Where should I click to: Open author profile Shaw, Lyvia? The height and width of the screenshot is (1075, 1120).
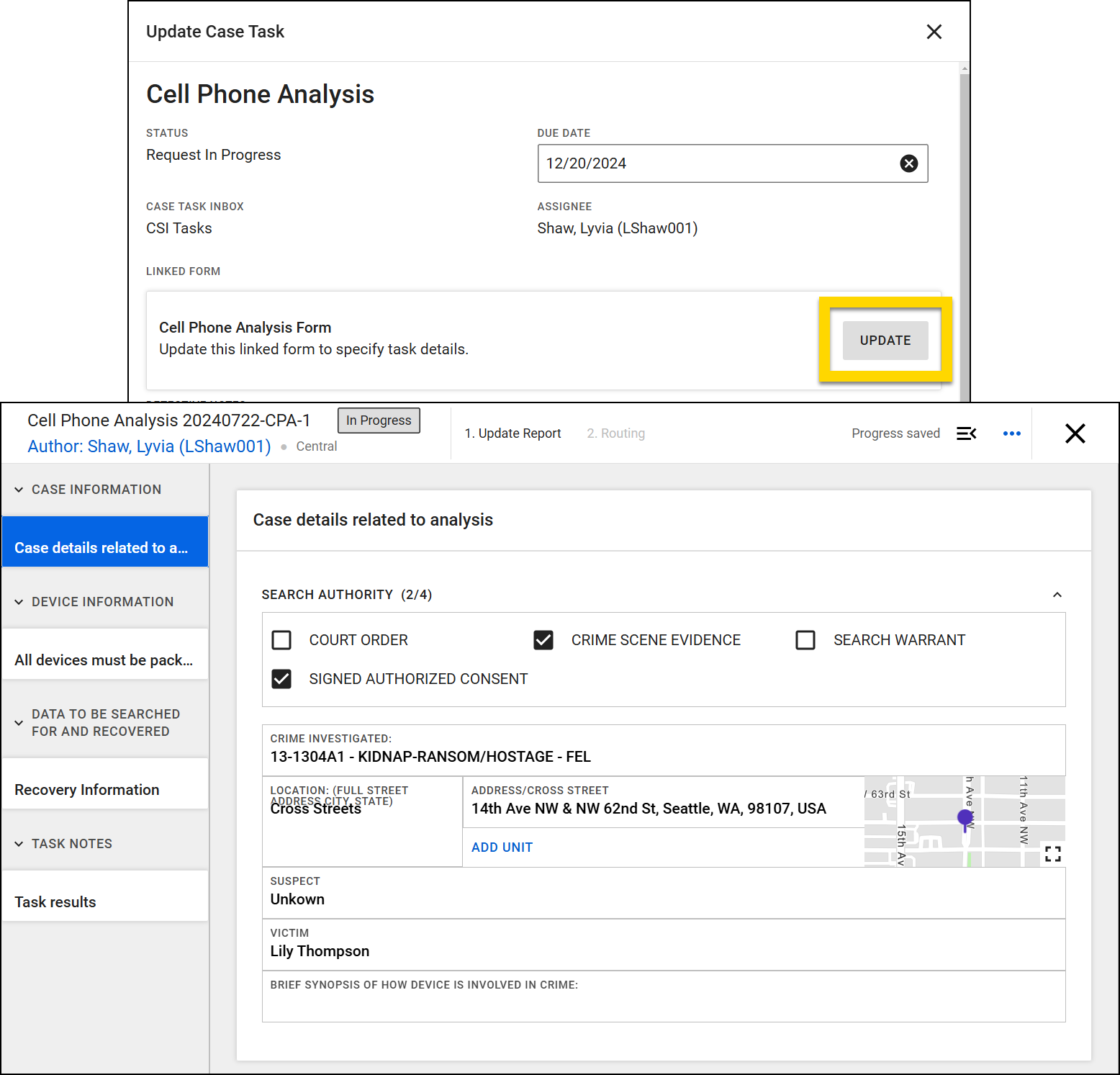148,446
